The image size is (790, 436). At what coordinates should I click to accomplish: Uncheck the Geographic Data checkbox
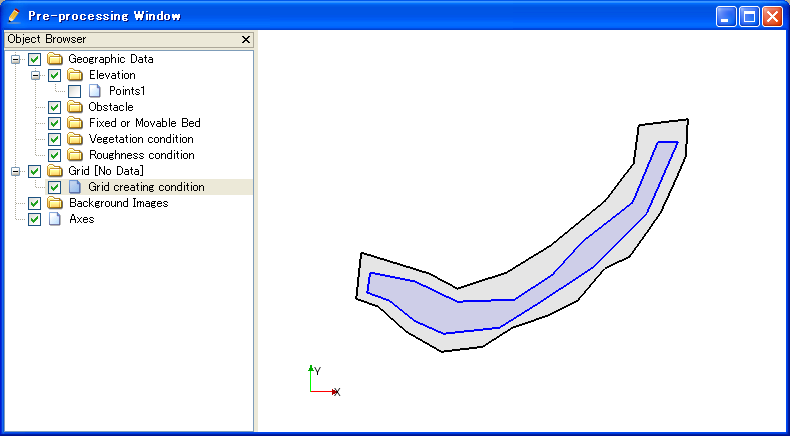point(34,59)
